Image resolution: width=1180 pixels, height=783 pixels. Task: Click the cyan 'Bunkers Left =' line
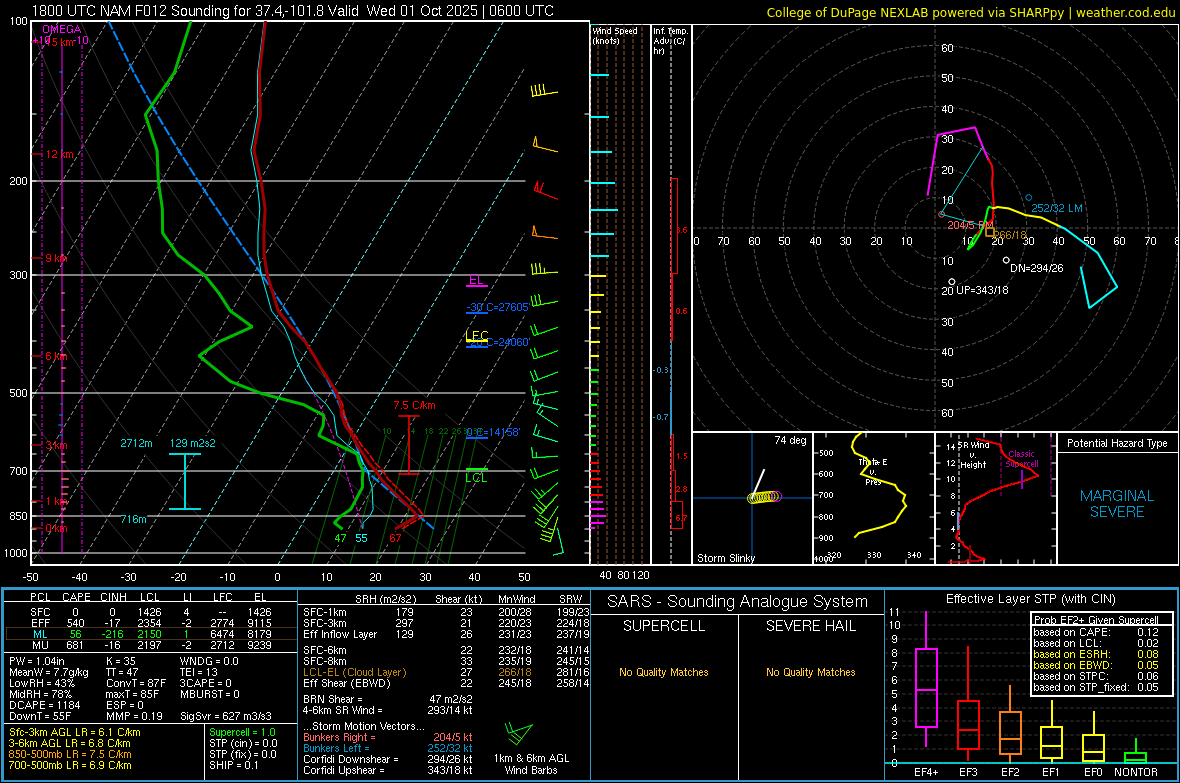388,748
